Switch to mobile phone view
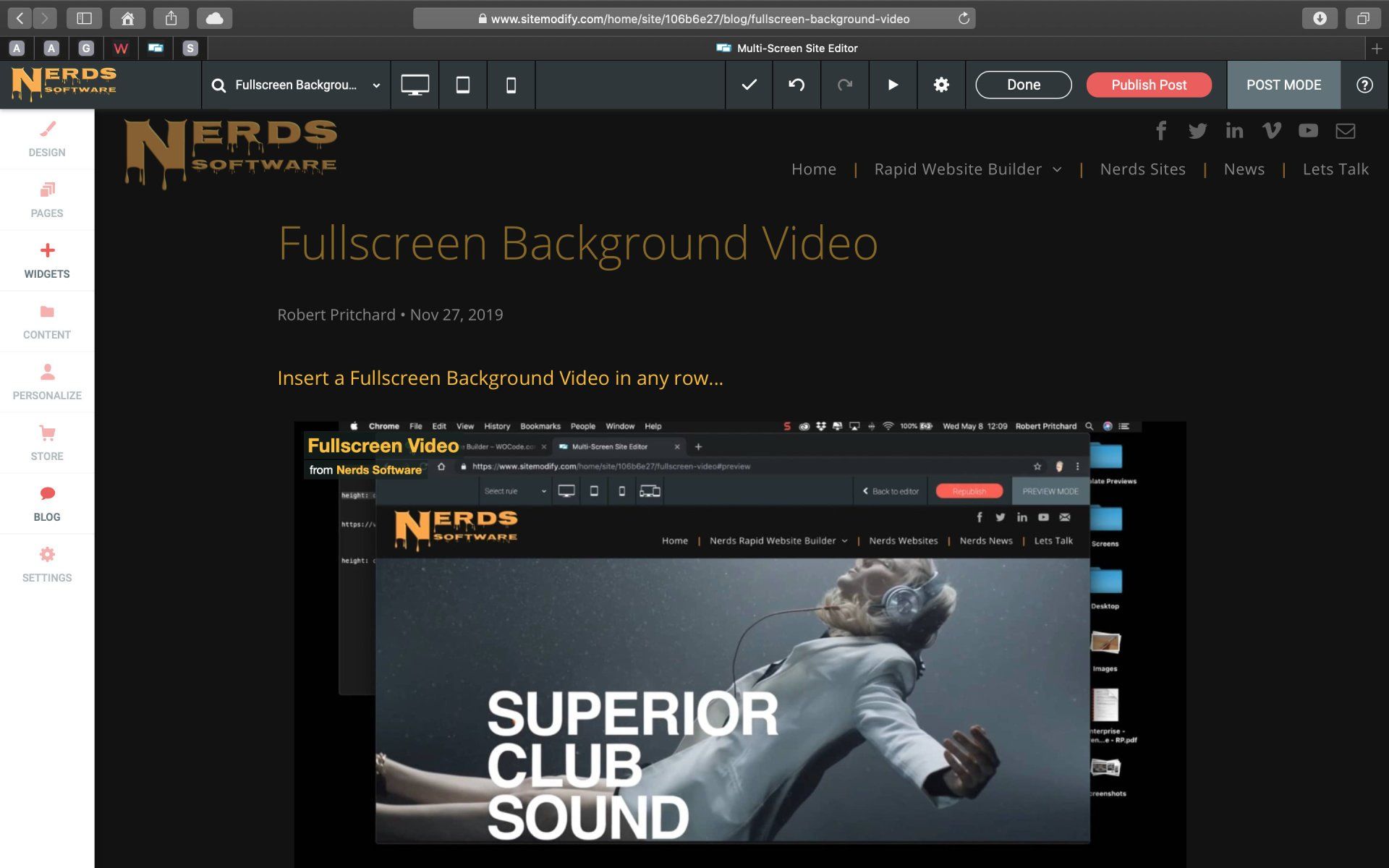 (511, 85)
